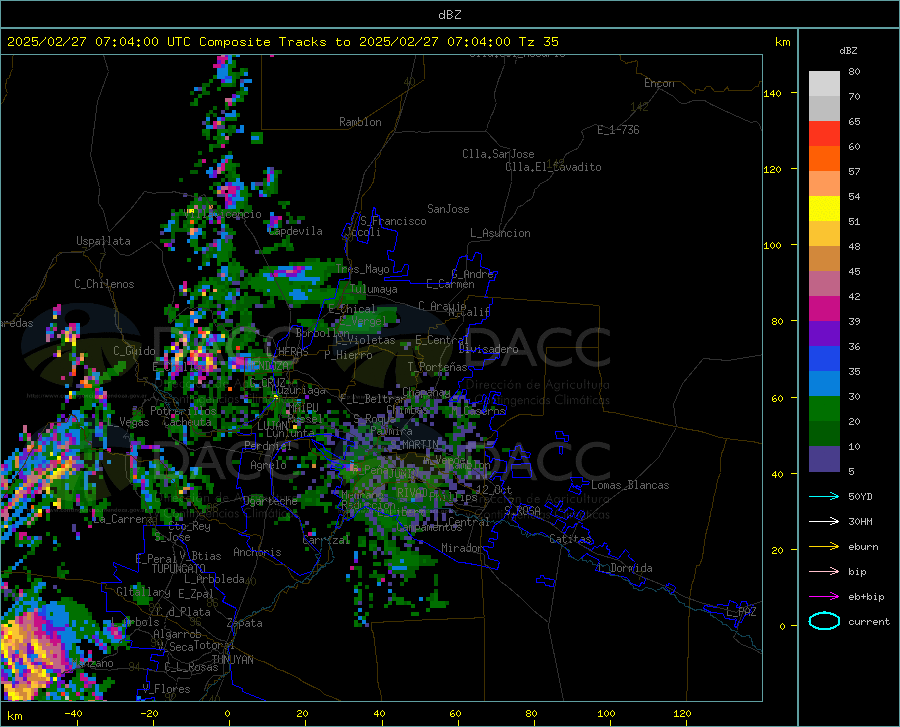The width and height of the screenshot is (900, 727).
Task: Click the 'Capdevila' map label
Action: pos(296,231)
